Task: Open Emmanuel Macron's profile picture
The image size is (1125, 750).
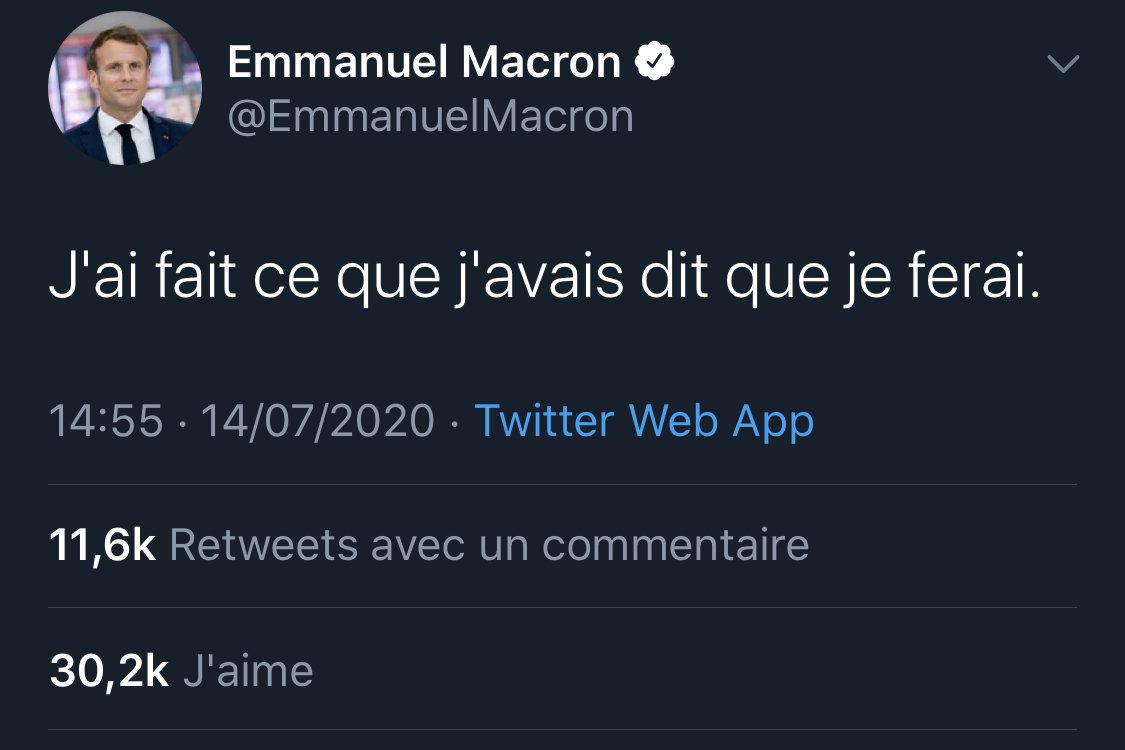Action: click(x=125, y=89)
